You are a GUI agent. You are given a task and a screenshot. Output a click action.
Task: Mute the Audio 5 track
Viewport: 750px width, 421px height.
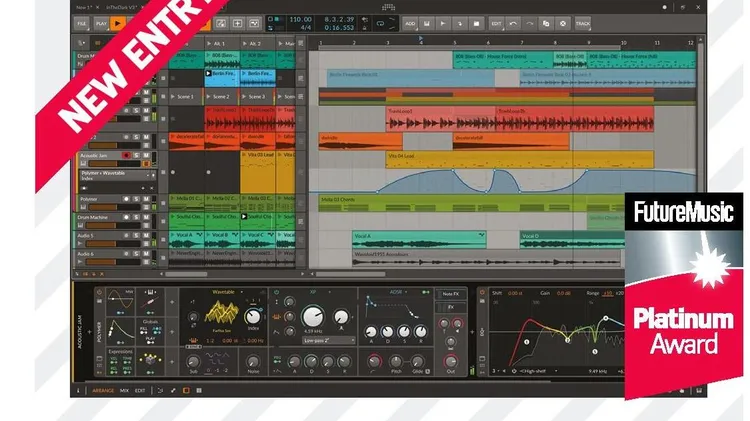click(x=146, y=235)
